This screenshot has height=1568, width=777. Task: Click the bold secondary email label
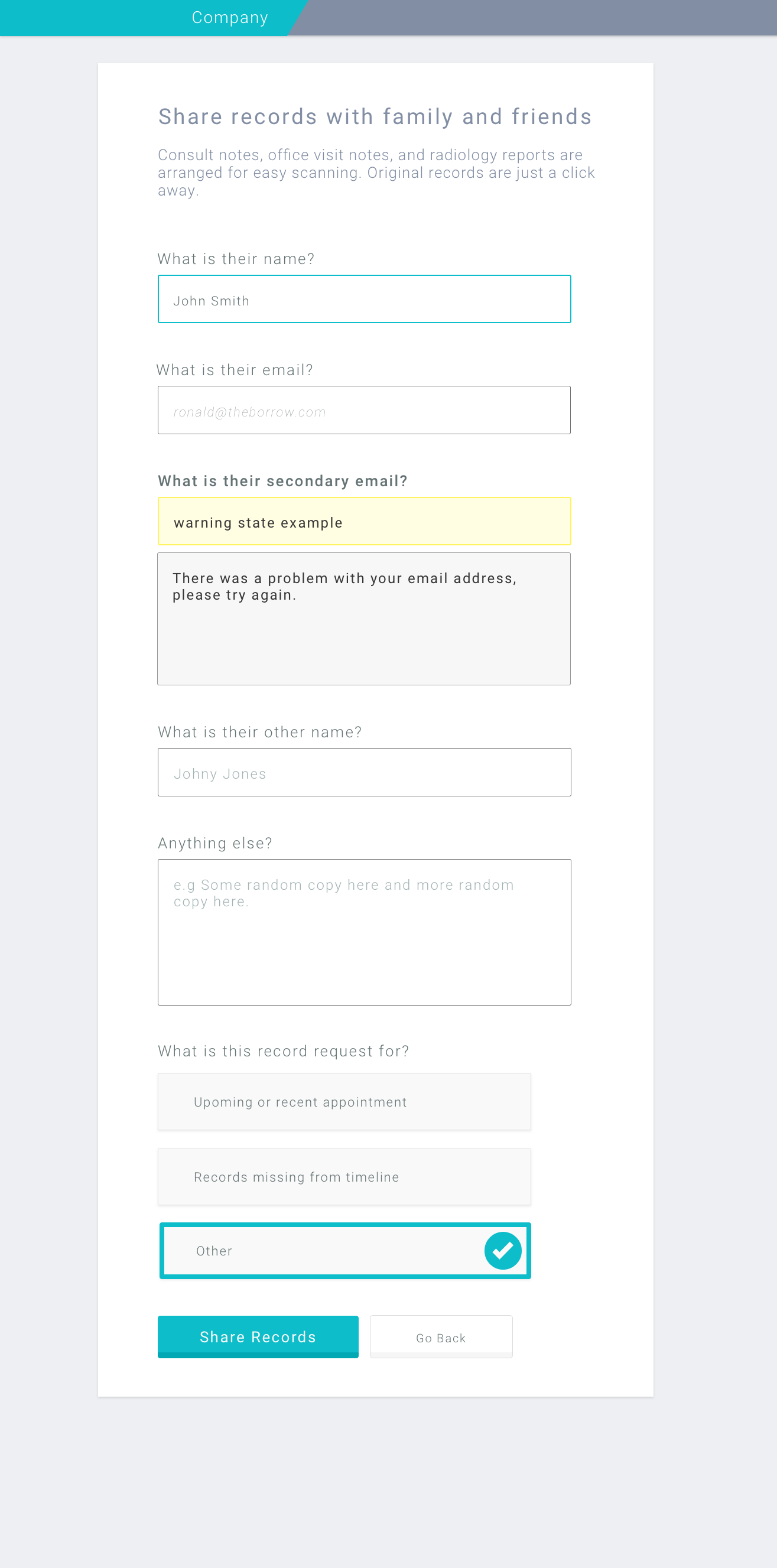tap(282, 481)
